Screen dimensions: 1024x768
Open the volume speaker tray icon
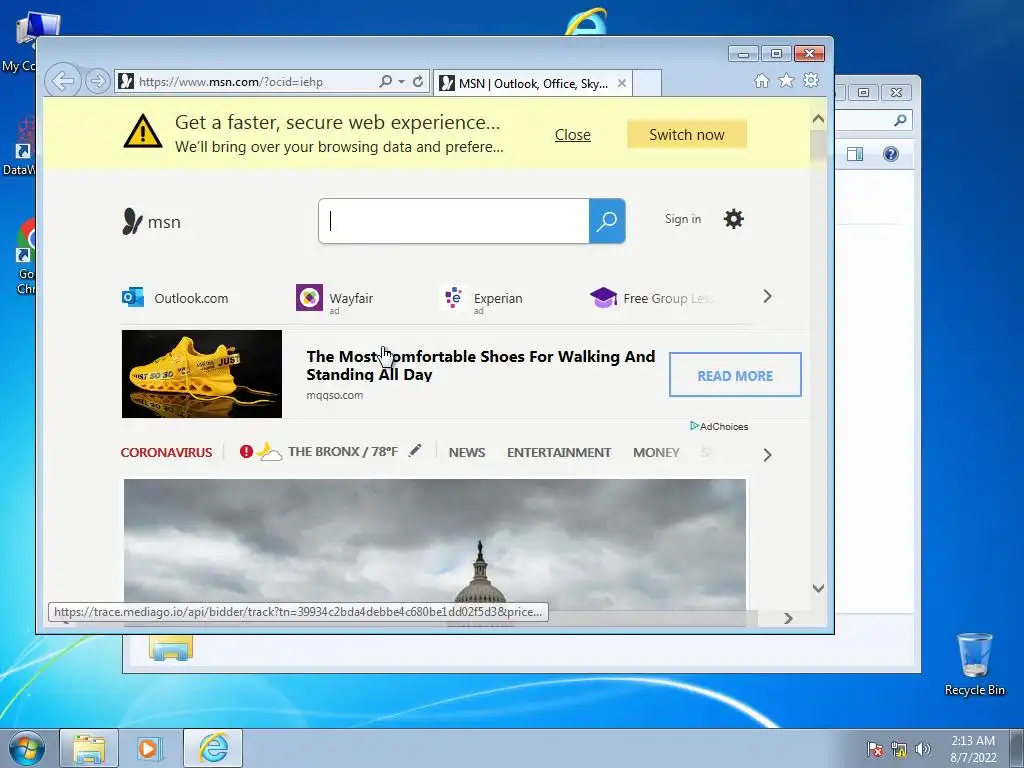click(x=923, y=749)
